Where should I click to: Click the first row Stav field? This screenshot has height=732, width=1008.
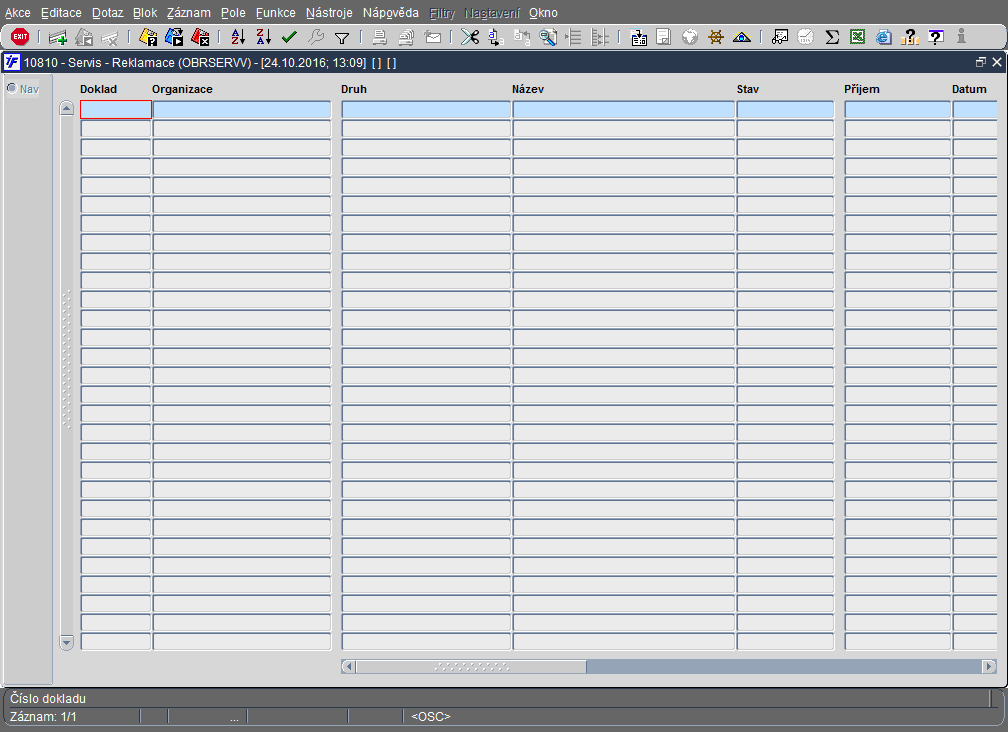[x=786, y=110]
